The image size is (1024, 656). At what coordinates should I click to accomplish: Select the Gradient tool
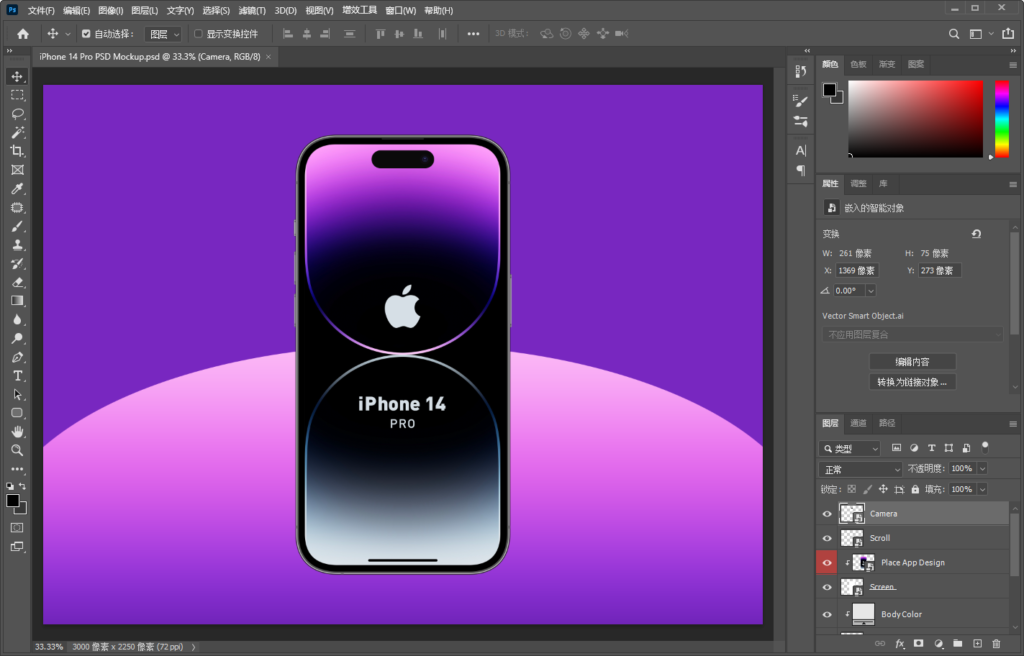[x=17, y=301]
